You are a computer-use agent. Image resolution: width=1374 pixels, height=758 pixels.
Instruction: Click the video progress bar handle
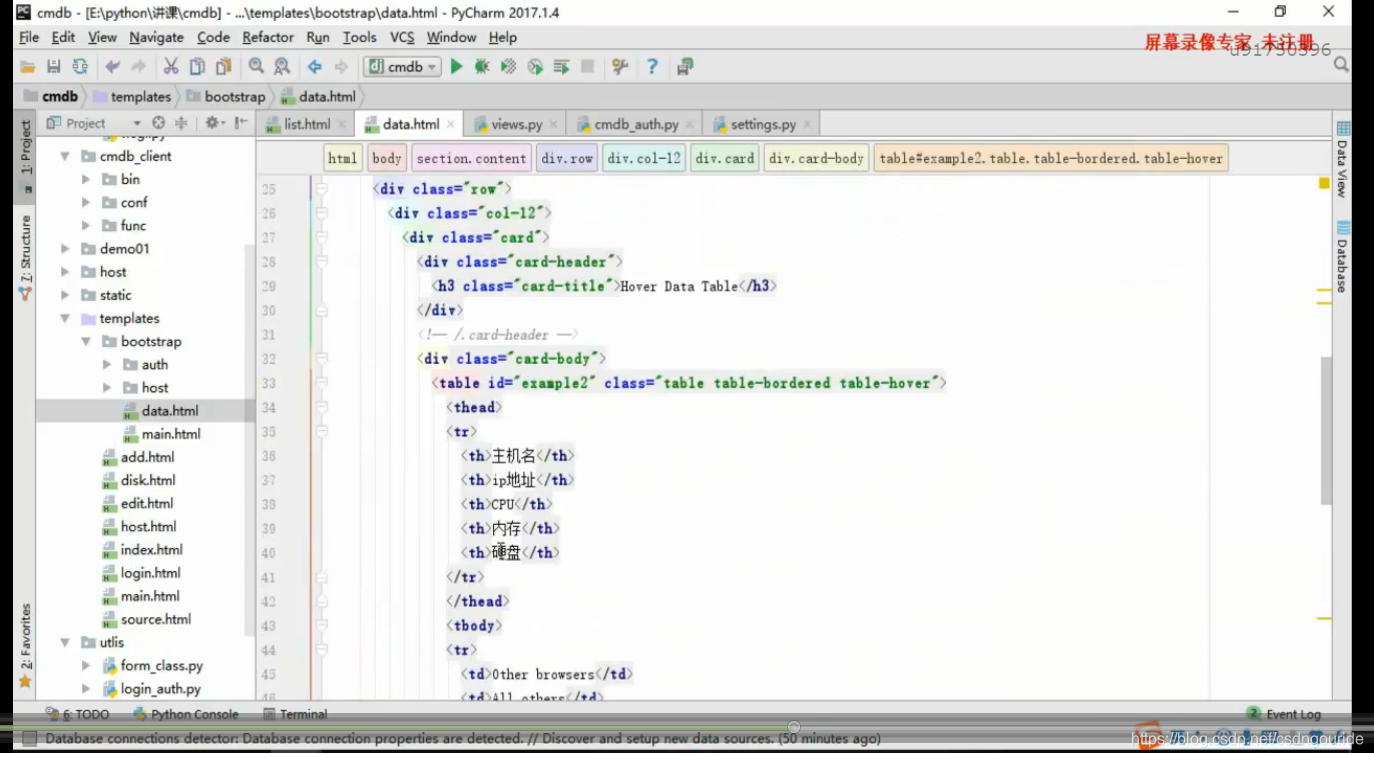tap(794, 727)
